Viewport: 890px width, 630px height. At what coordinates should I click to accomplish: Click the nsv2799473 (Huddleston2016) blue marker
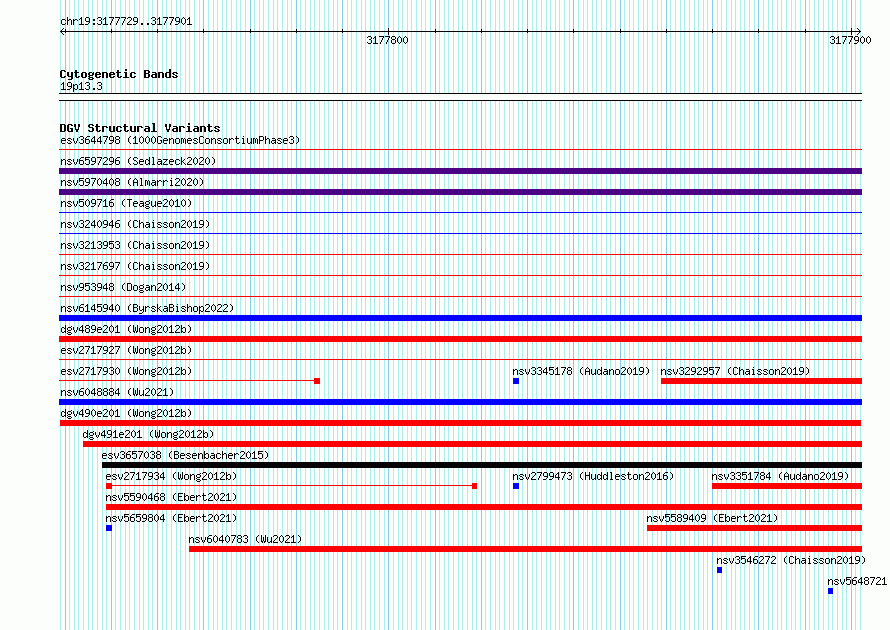click(516, 486)
